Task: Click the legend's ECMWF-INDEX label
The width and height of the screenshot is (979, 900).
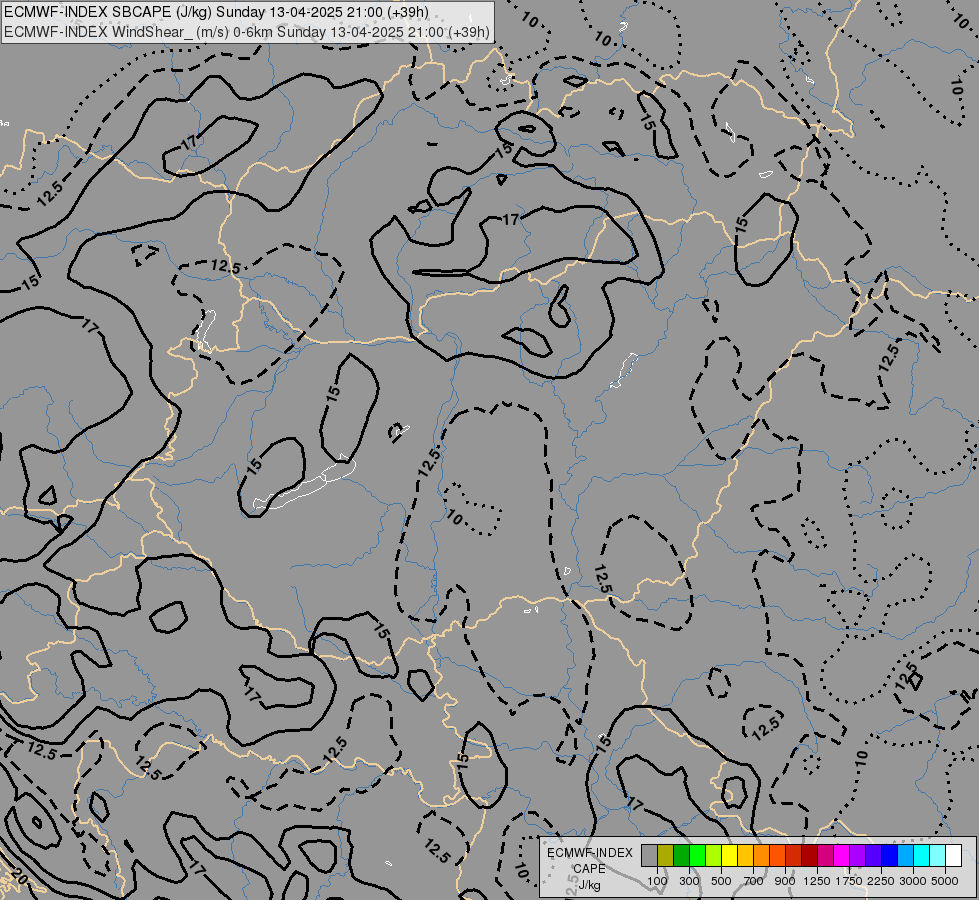Action: (589, 853)
